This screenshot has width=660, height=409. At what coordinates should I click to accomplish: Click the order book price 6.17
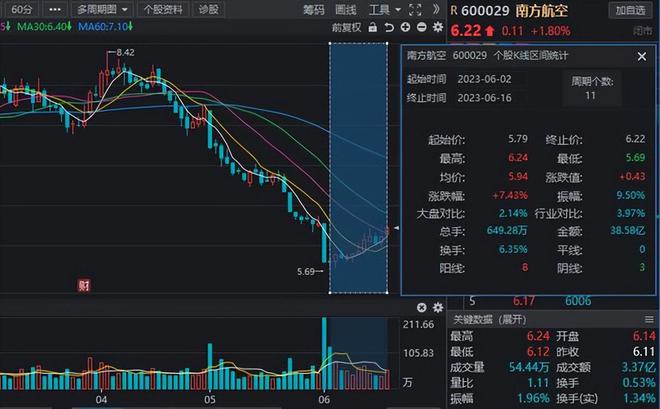pyautogui.click(x=524, y=301)
